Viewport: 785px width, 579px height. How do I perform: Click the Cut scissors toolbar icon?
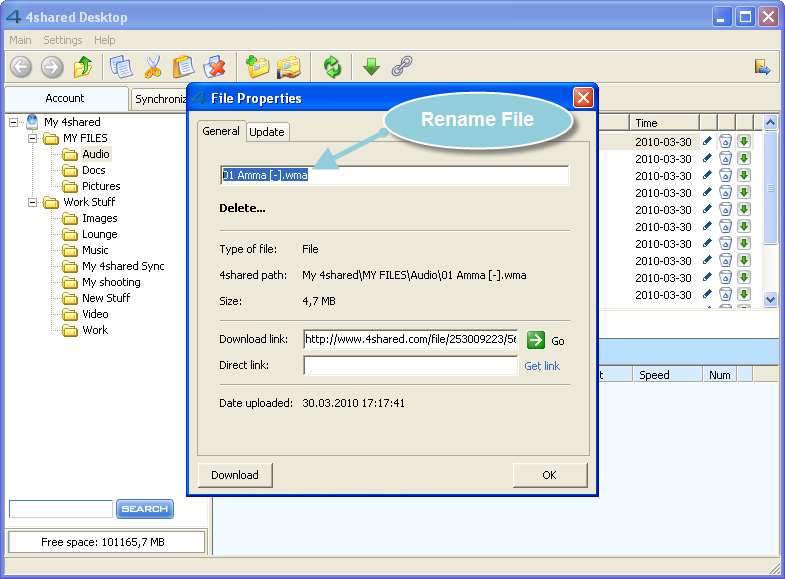pos(153,67)
